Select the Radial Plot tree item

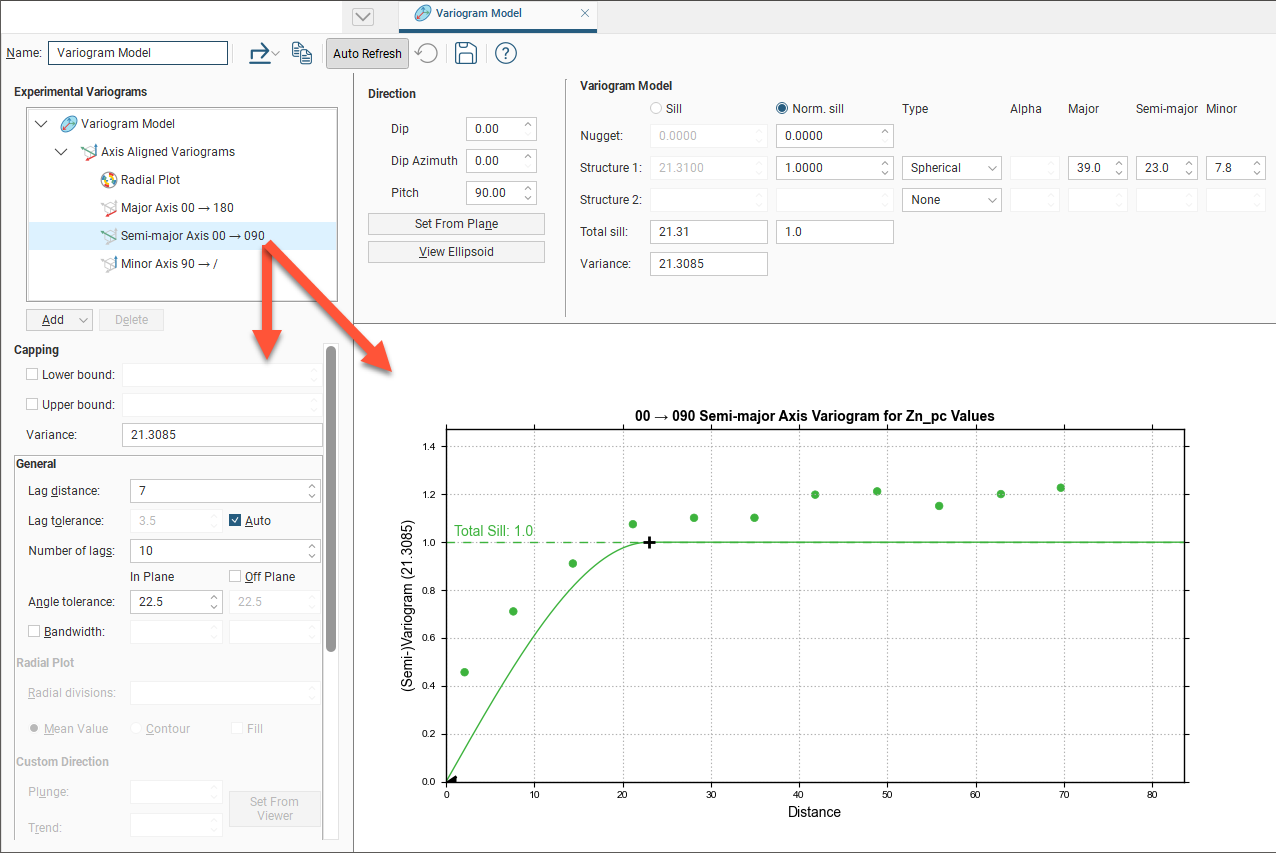(x=150, y=180)
